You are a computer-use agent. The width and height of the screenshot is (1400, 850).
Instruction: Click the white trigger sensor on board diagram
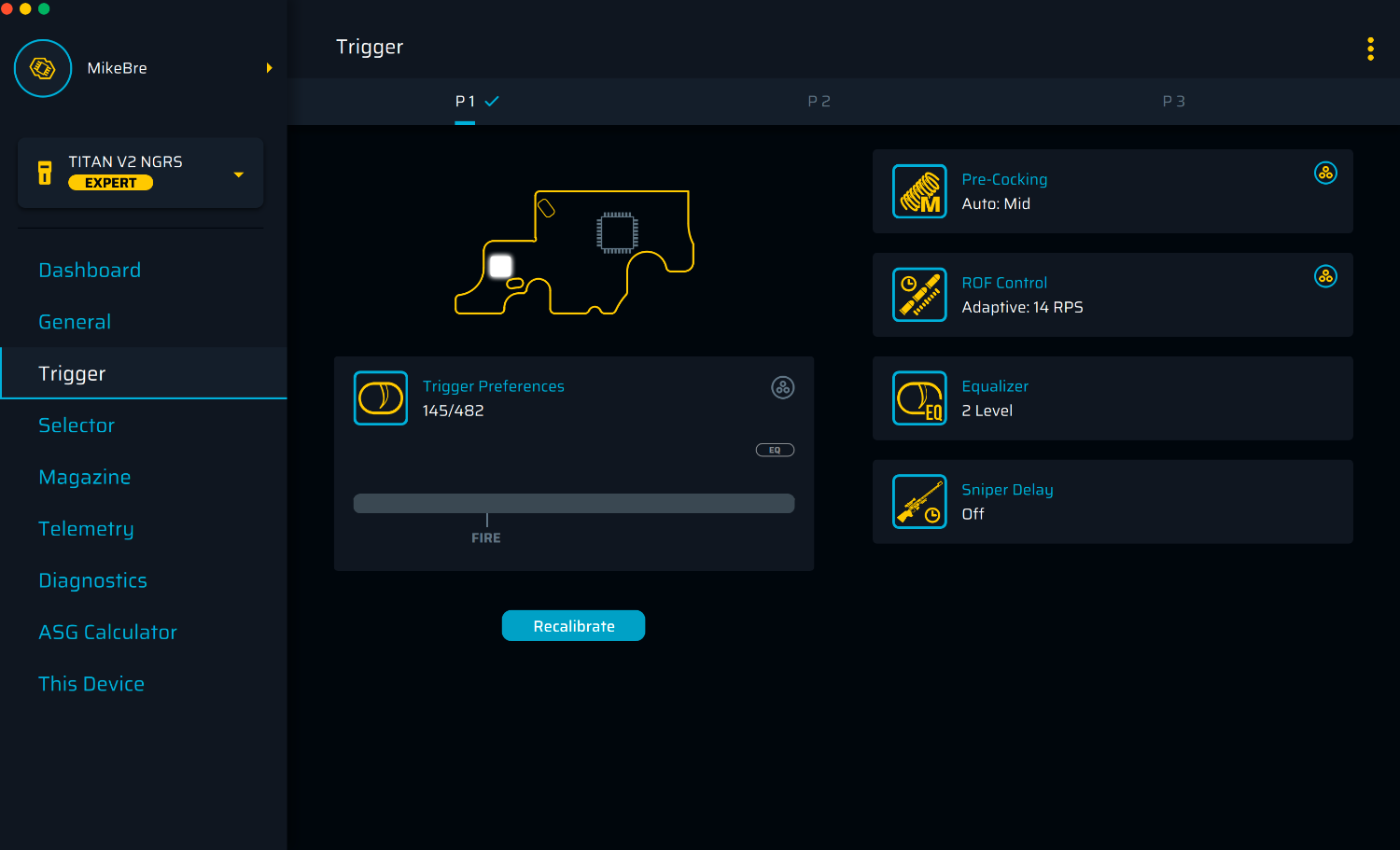point(501,267)
